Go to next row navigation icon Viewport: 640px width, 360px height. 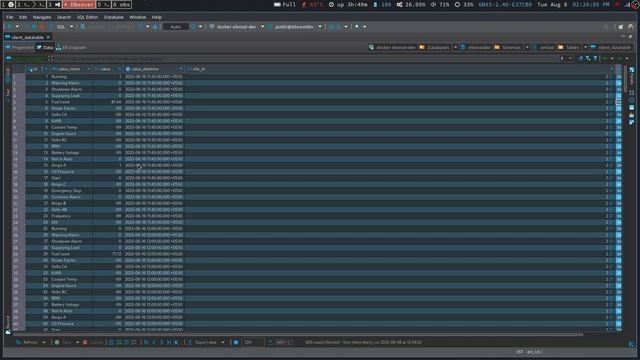(x=161, y=342)
